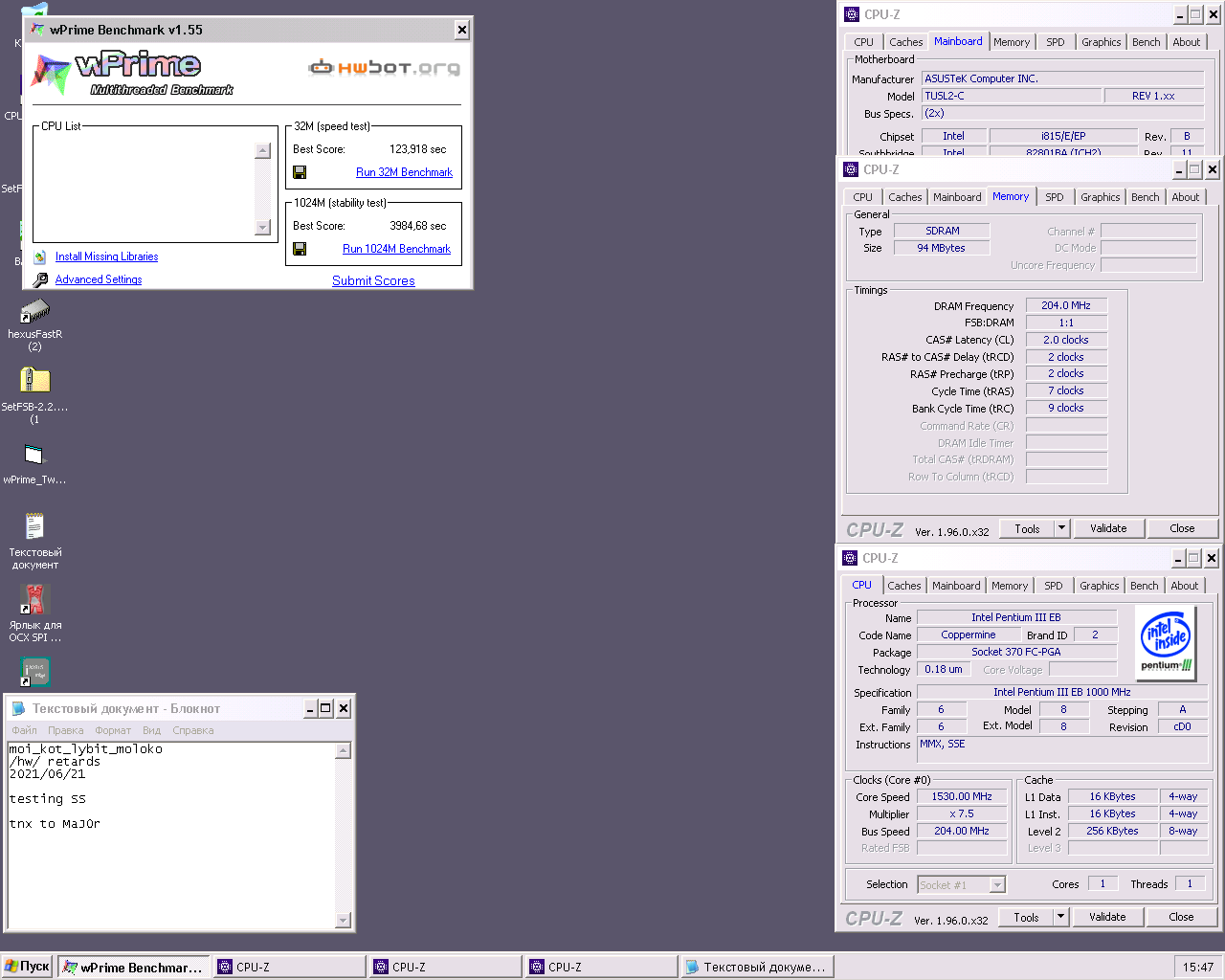The width and height of the screenshot is (1225, 980).
Task: Select Bench tab in bottom CPU-Z window
Action: coord(1145,586)
